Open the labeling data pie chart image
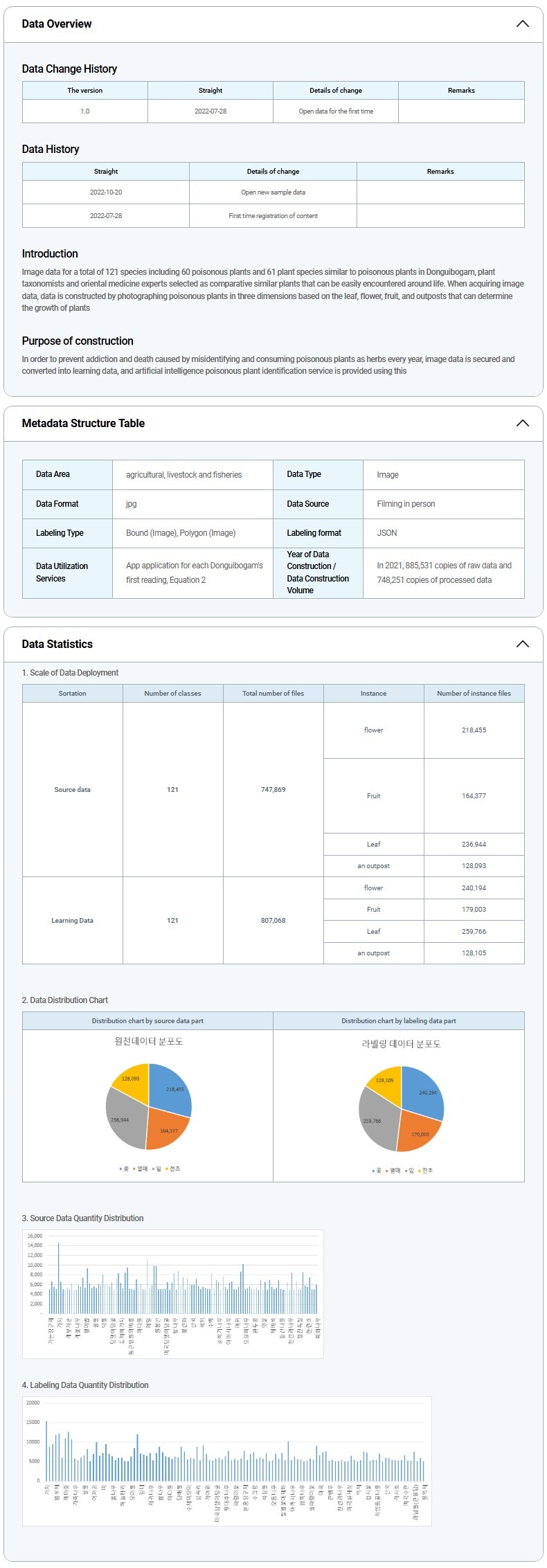The height and width of the screenshot is (1568, 547). click(400, 1106)
